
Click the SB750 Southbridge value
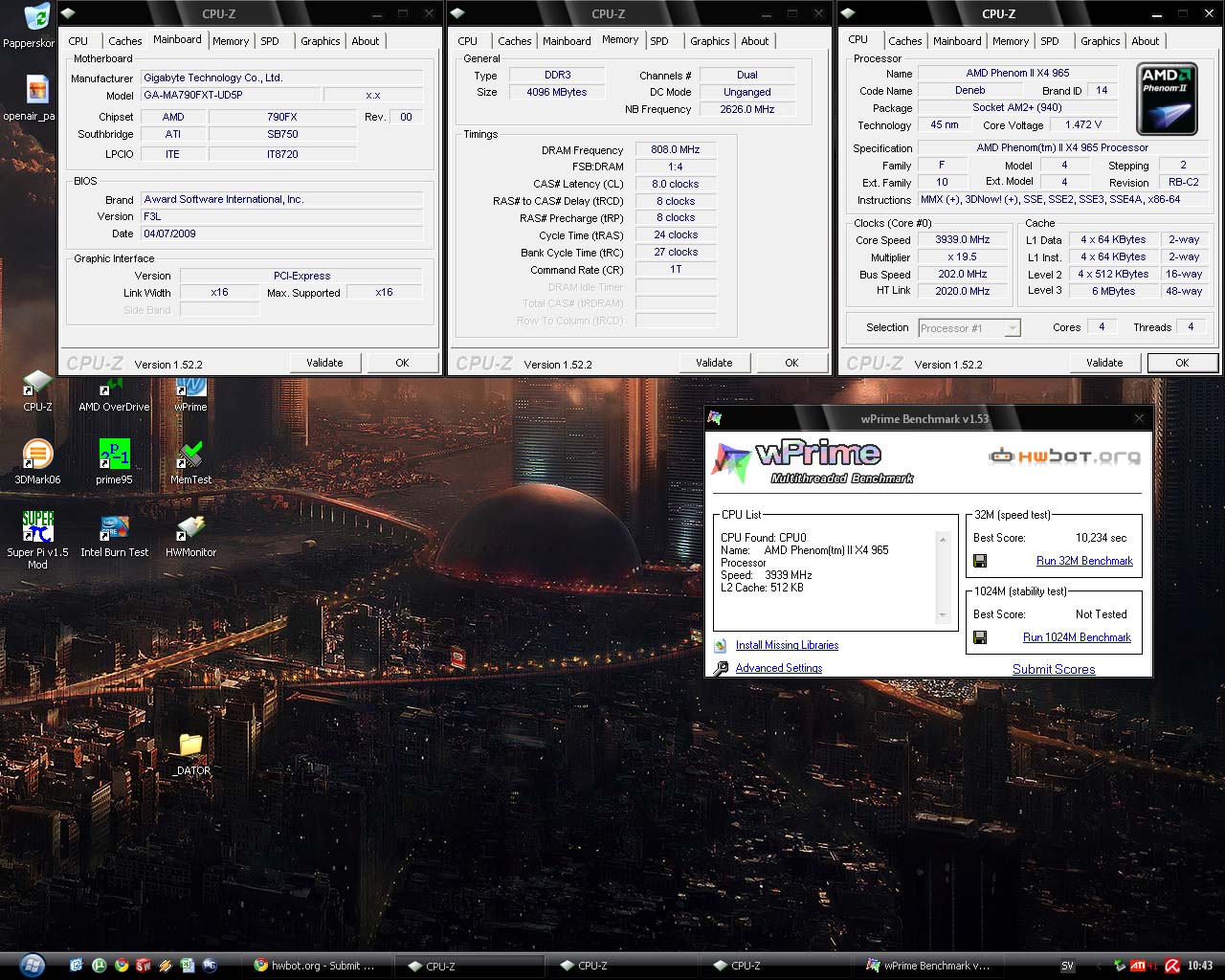282,135
